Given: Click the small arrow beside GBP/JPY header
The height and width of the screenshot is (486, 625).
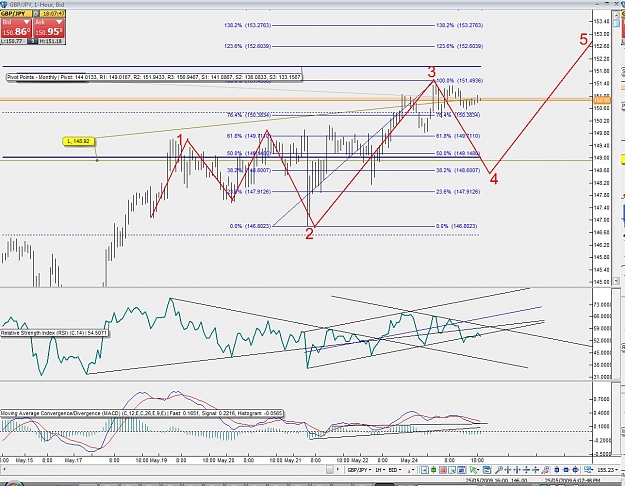Looking at the screenshot, I should coord(35,14).
